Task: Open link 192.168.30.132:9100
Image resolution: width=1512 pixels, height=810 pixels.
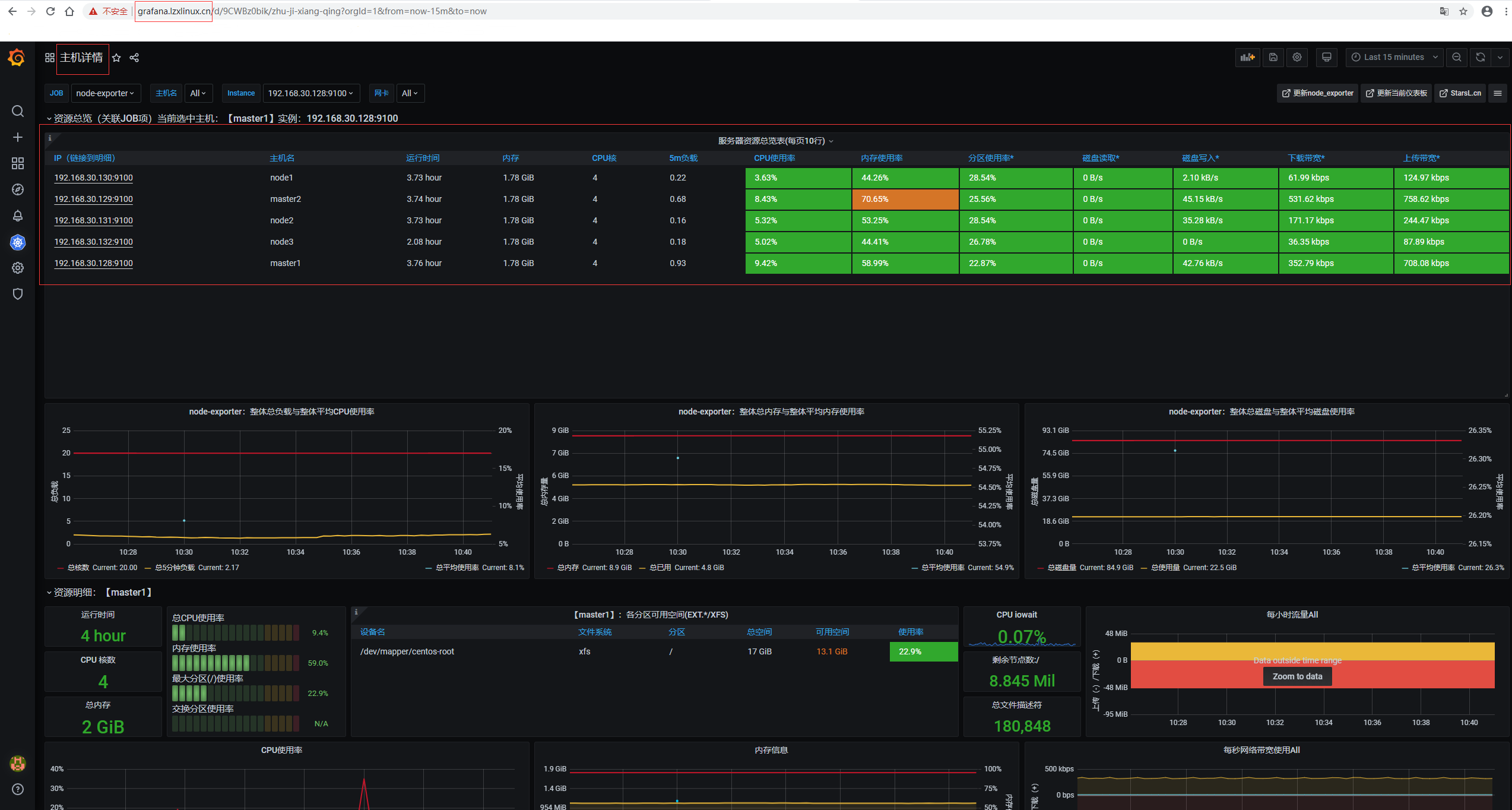Action: (93, 242)
